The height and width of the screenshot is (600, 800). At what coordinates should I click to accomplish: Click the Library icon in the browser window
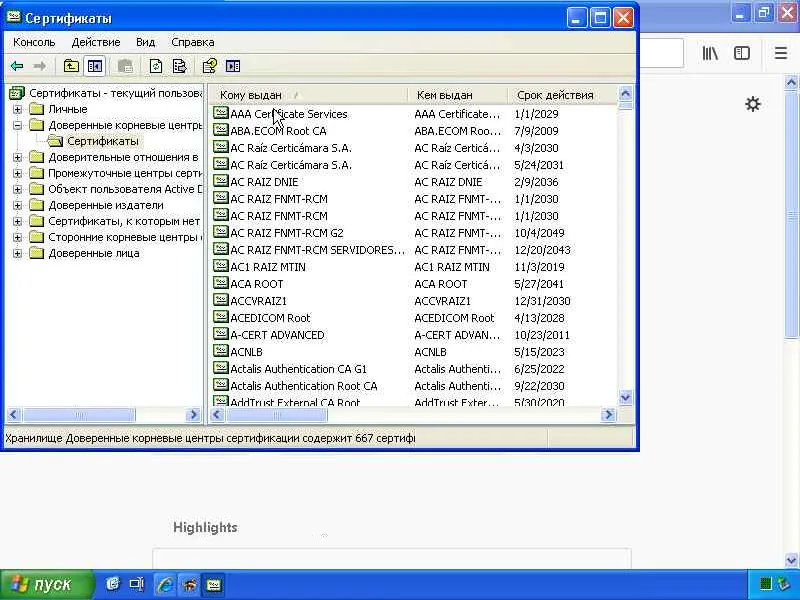[x=710, y=53]
